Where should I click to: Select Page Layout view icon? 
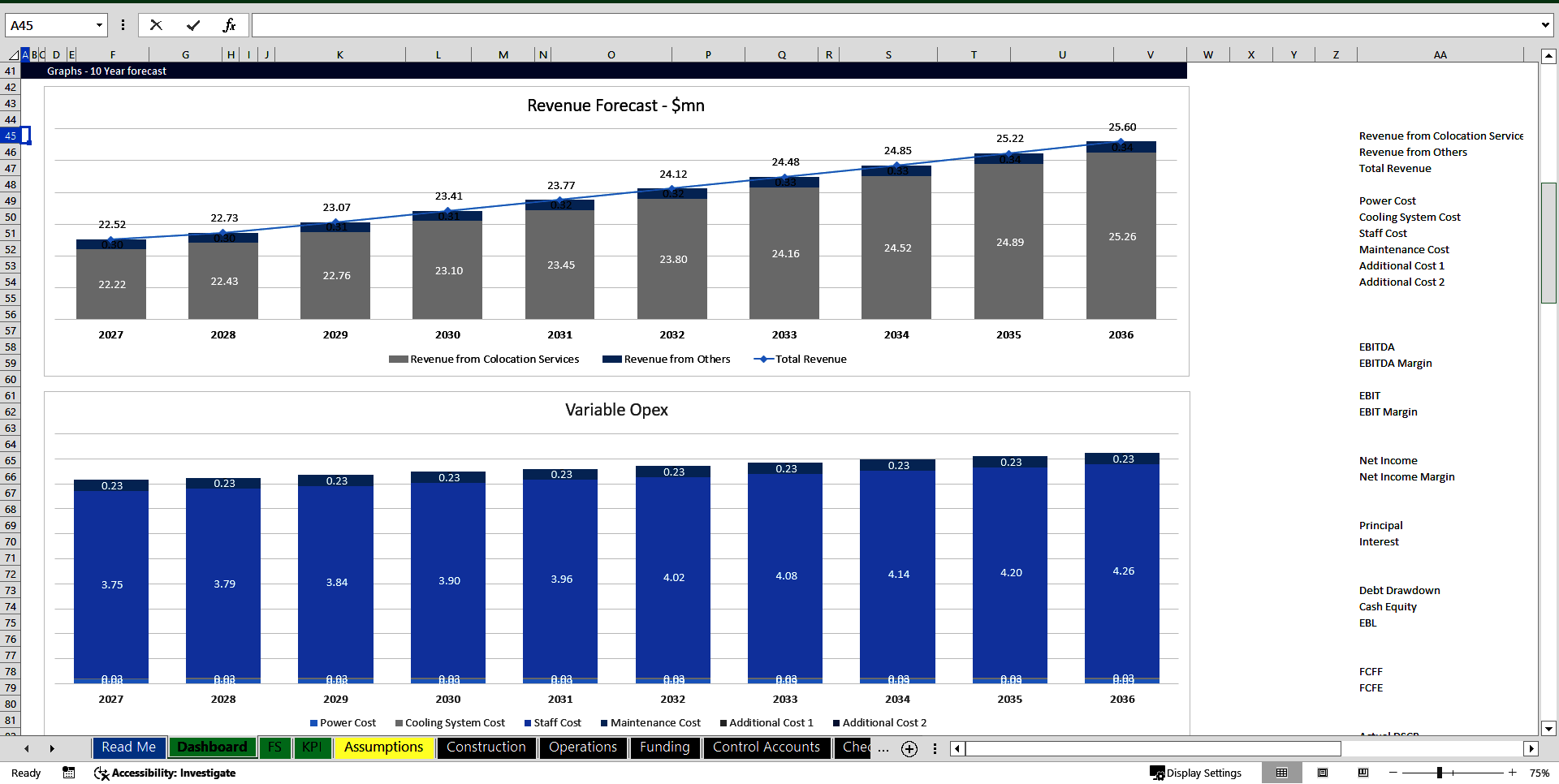click(1322, 773)
